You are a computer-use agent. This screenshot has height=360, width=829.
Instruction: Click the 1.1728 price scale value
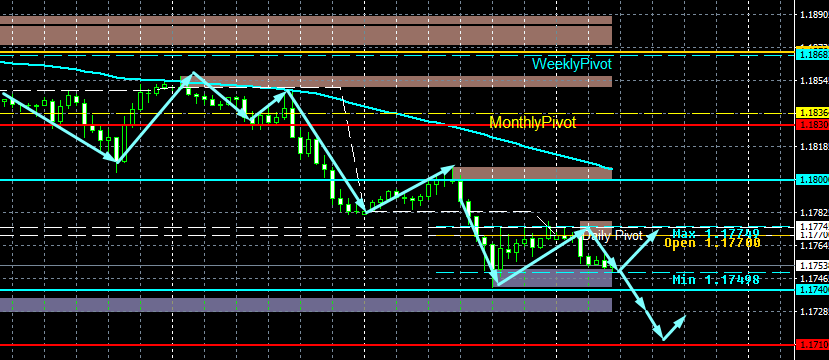pyautogui.click(x=815, y=311)
